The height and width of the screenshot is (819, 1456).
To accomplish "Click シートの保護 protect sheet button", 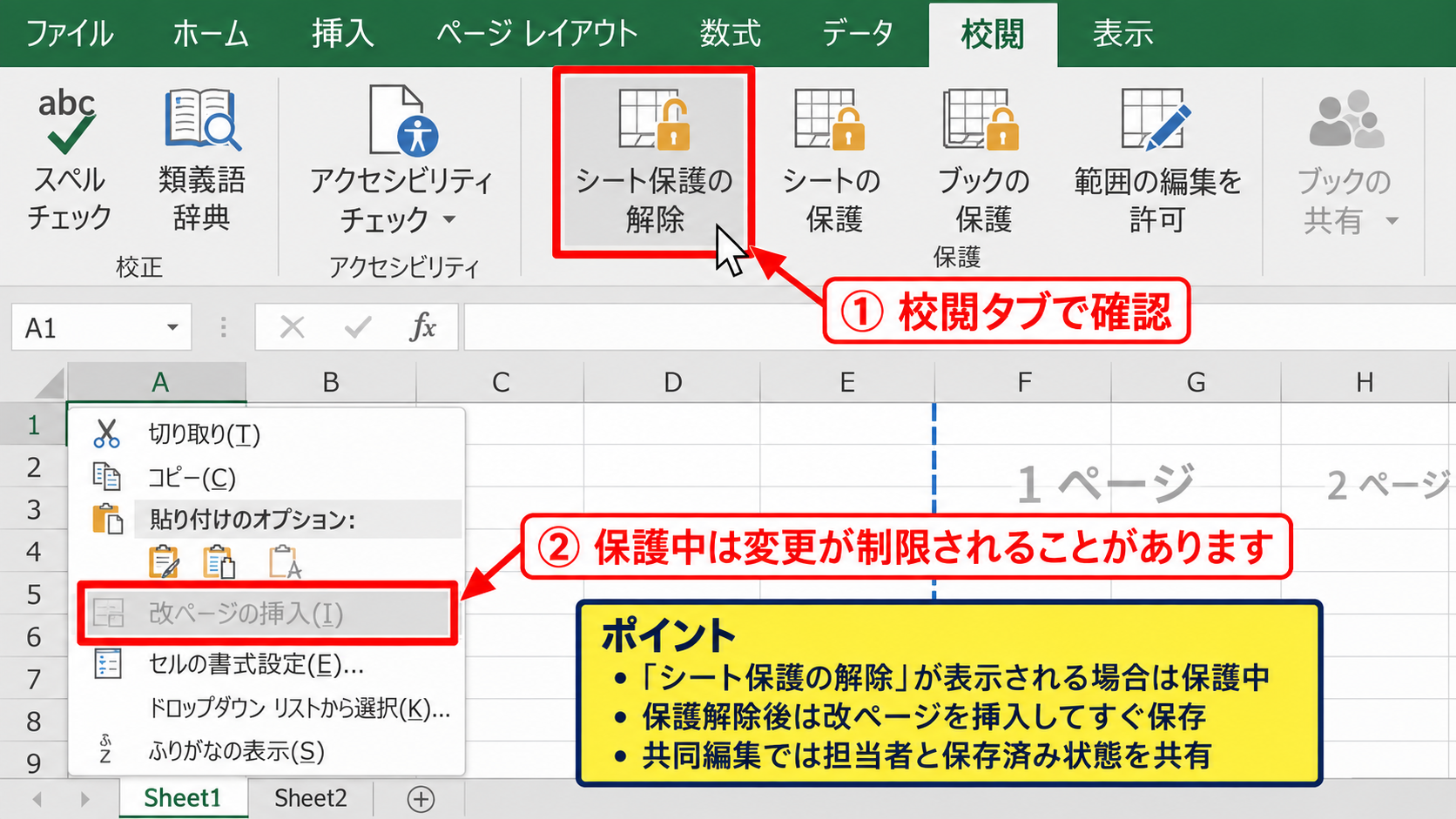I will (x=832, y=161).
